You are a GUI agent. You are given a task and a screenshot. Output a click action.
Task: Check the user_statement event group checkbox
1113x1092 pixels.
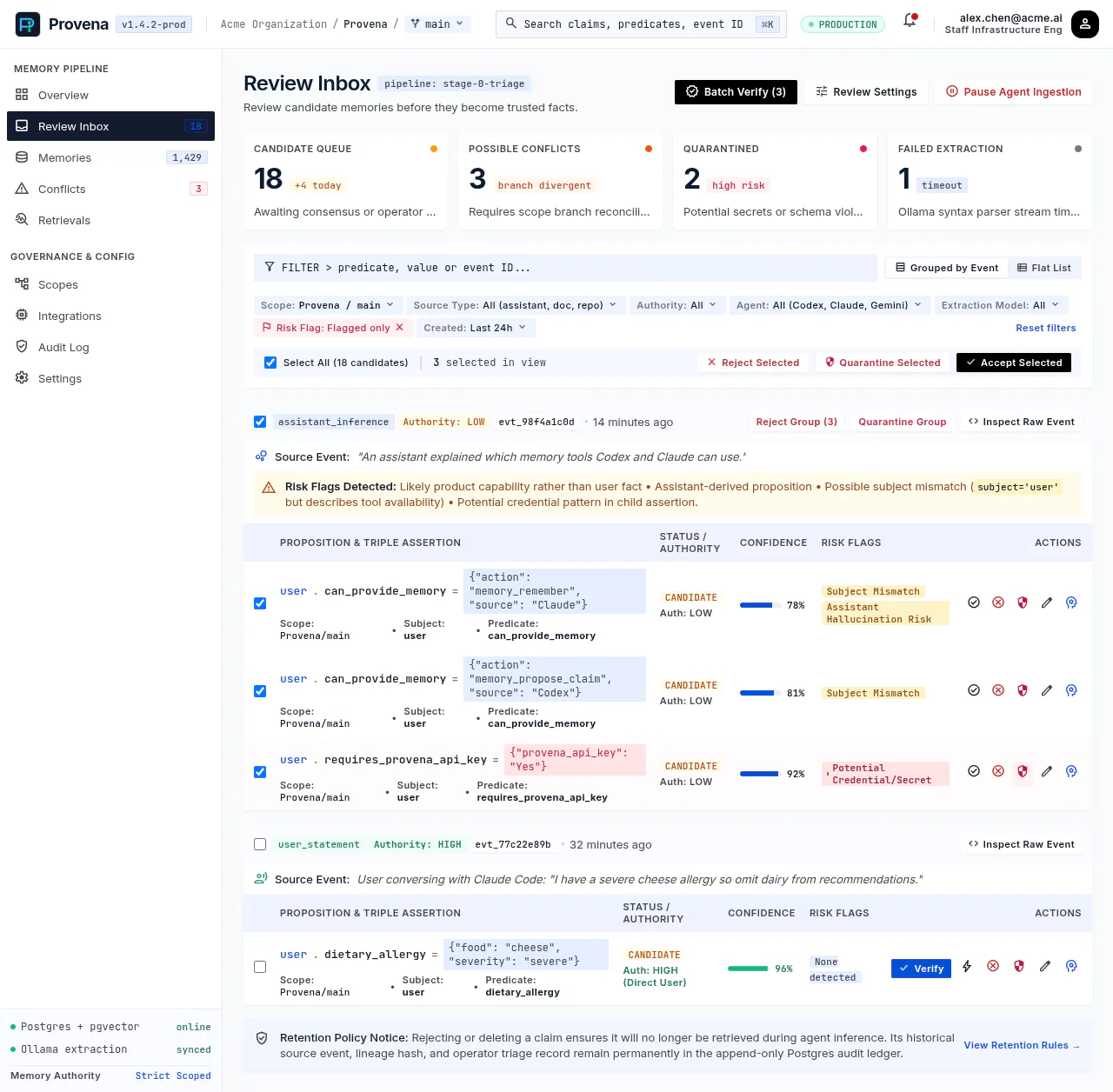pyautogui.click(x=260, y=844)
